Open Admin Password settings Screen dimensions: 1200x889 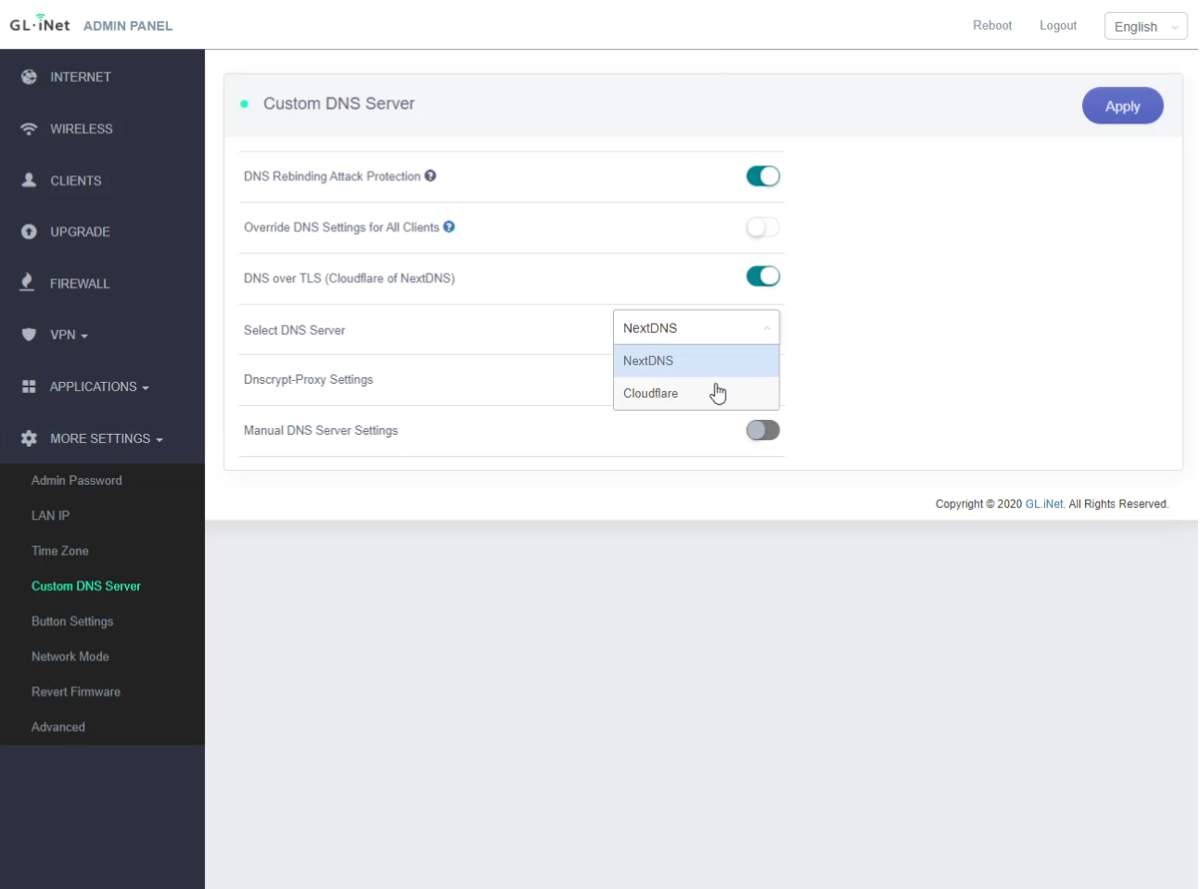[77, 480]
